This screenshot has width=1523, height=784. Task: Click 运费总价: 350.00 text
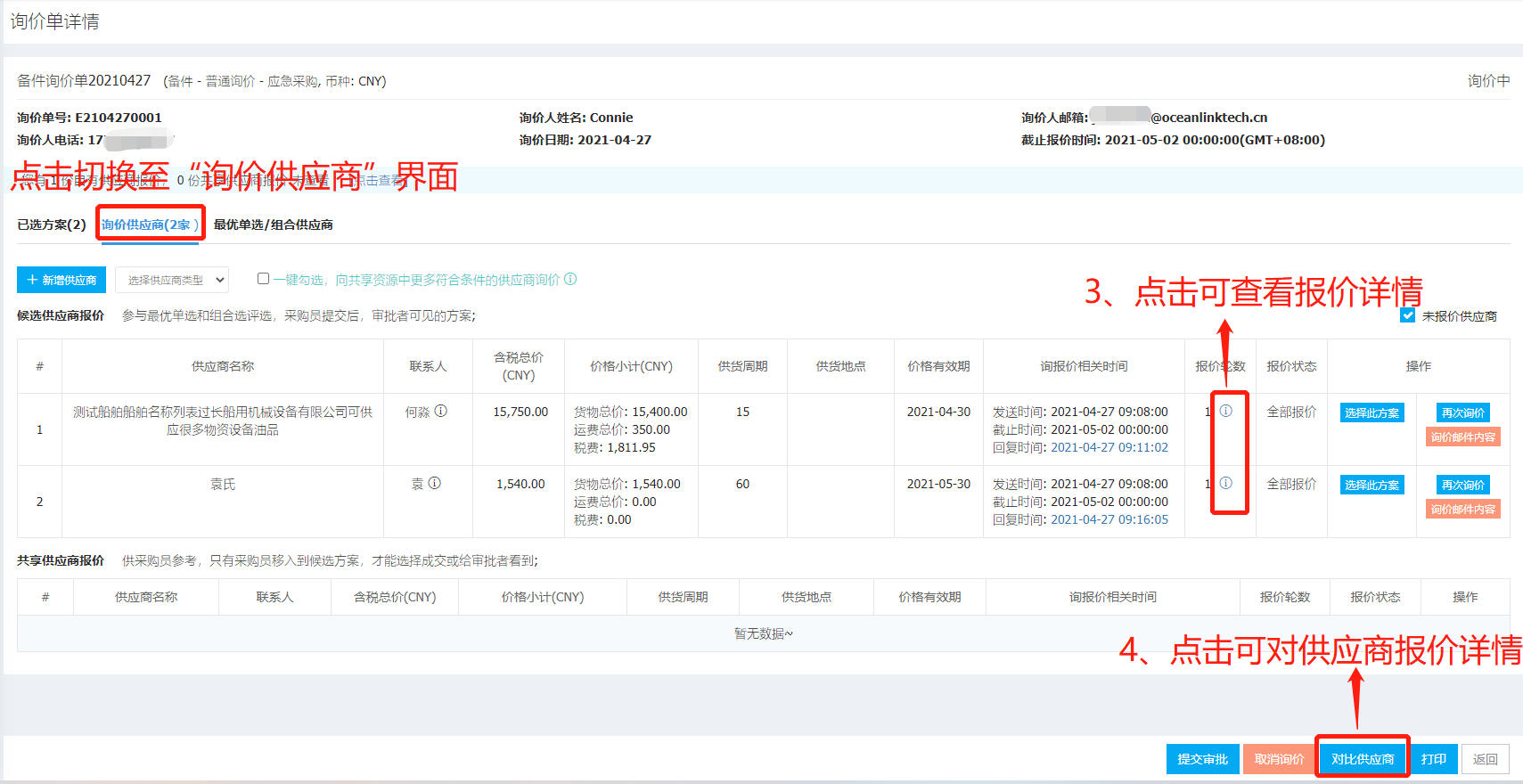pyautogui.click(x=622, y=429)
